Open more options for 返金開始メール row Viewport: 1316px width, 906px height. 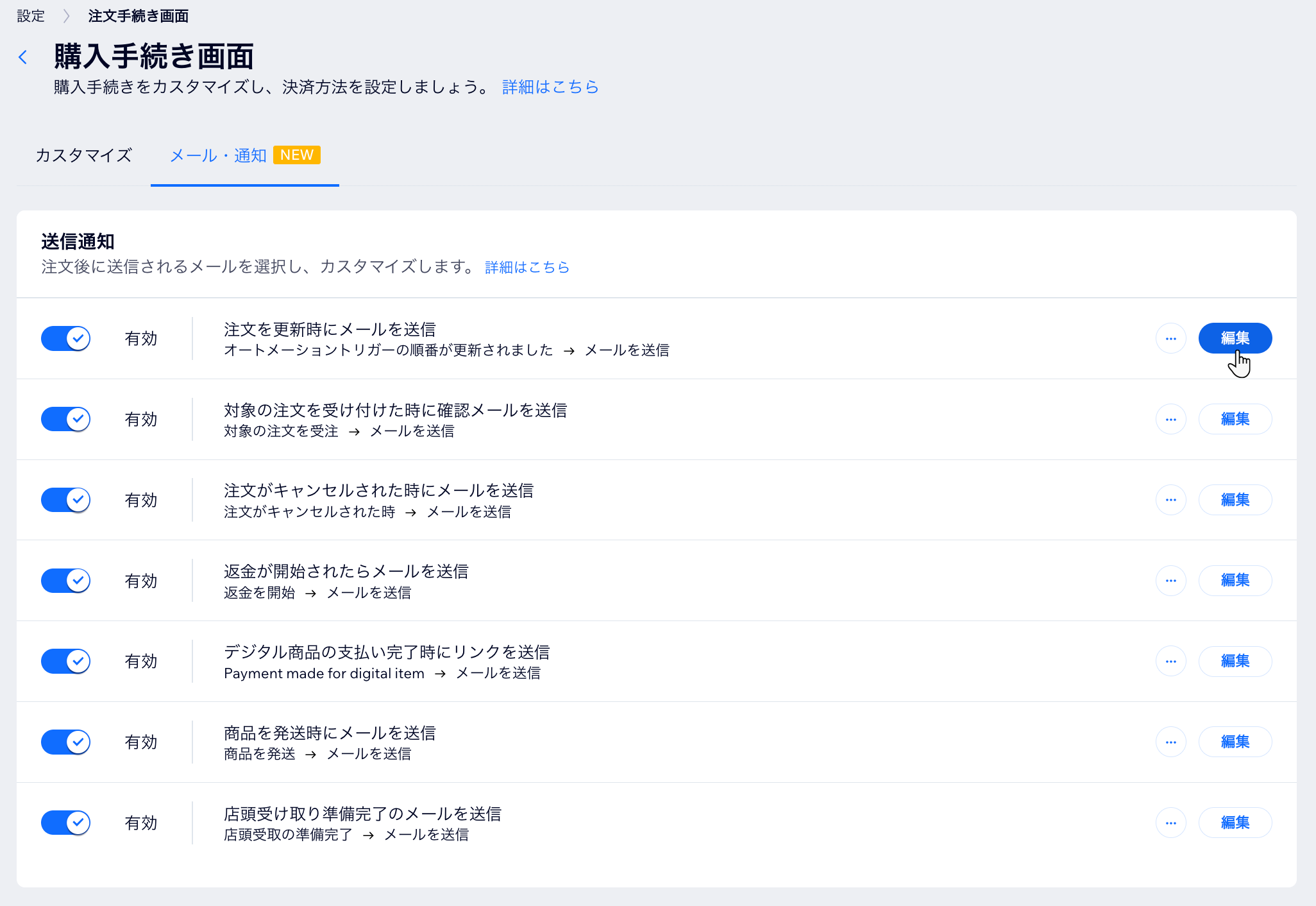click(1170, 581)
